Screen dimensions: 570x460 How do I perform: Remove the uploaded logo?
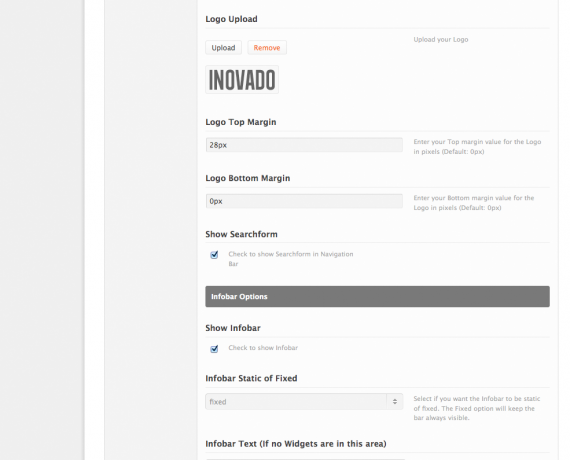click(x=267, y=48)
